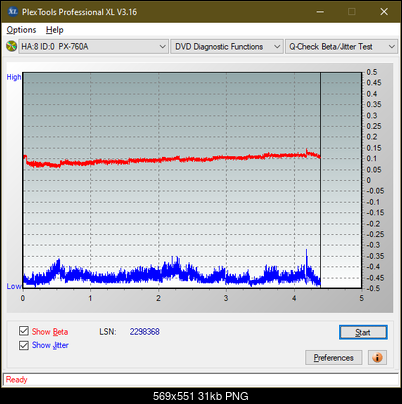Open the Help menu
Viewport: 402px width, 404px height.
55,30
